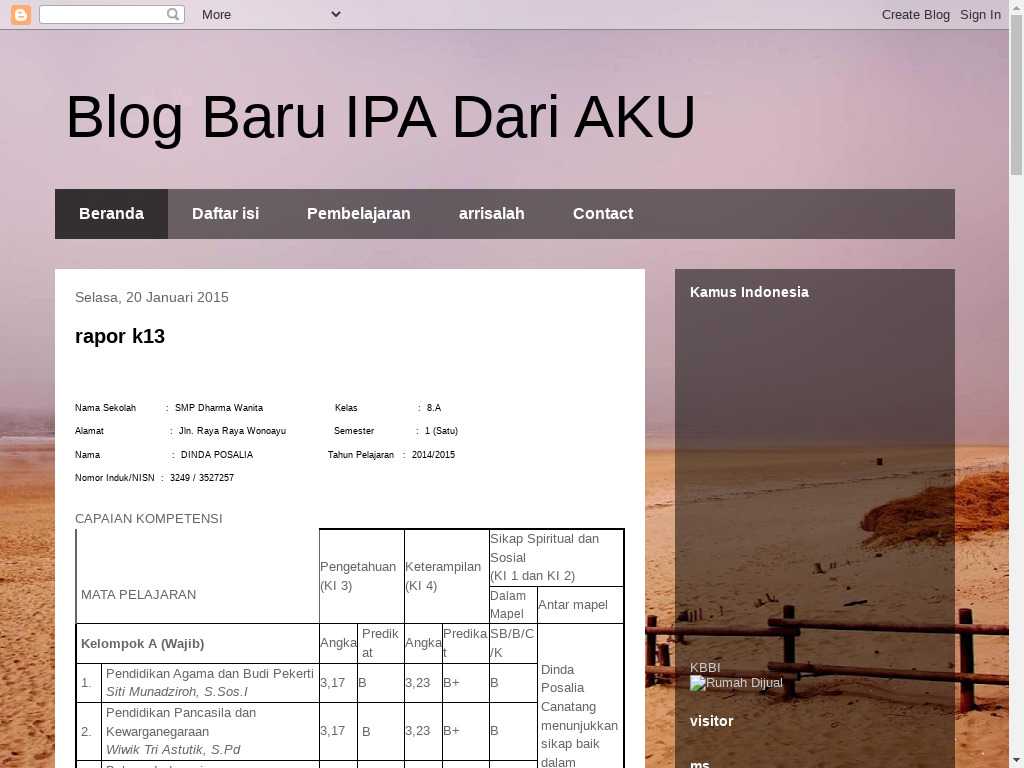This screenshot has width=1024, height=768.
Task: Switch to the Pembelajaran tab
Action: (x=358, y=214)
